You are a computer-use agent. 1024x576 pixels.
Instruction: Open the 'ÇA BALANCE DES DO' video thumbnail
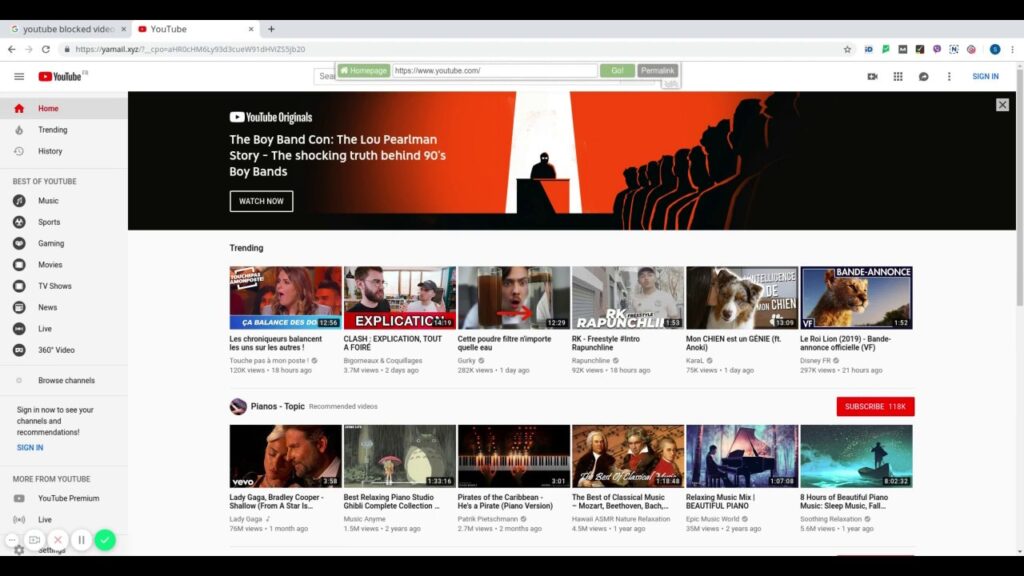285,298
